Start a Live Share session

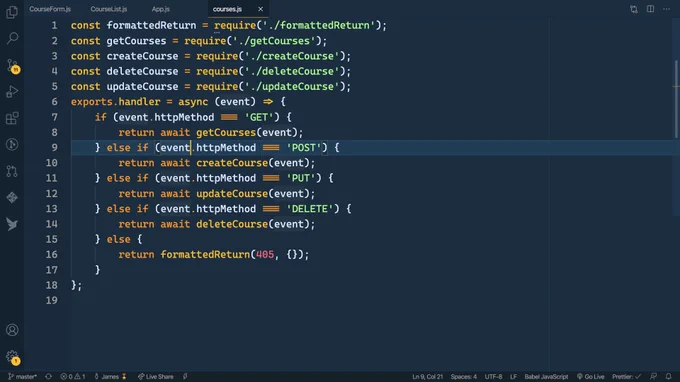click(x=156, y=376)
